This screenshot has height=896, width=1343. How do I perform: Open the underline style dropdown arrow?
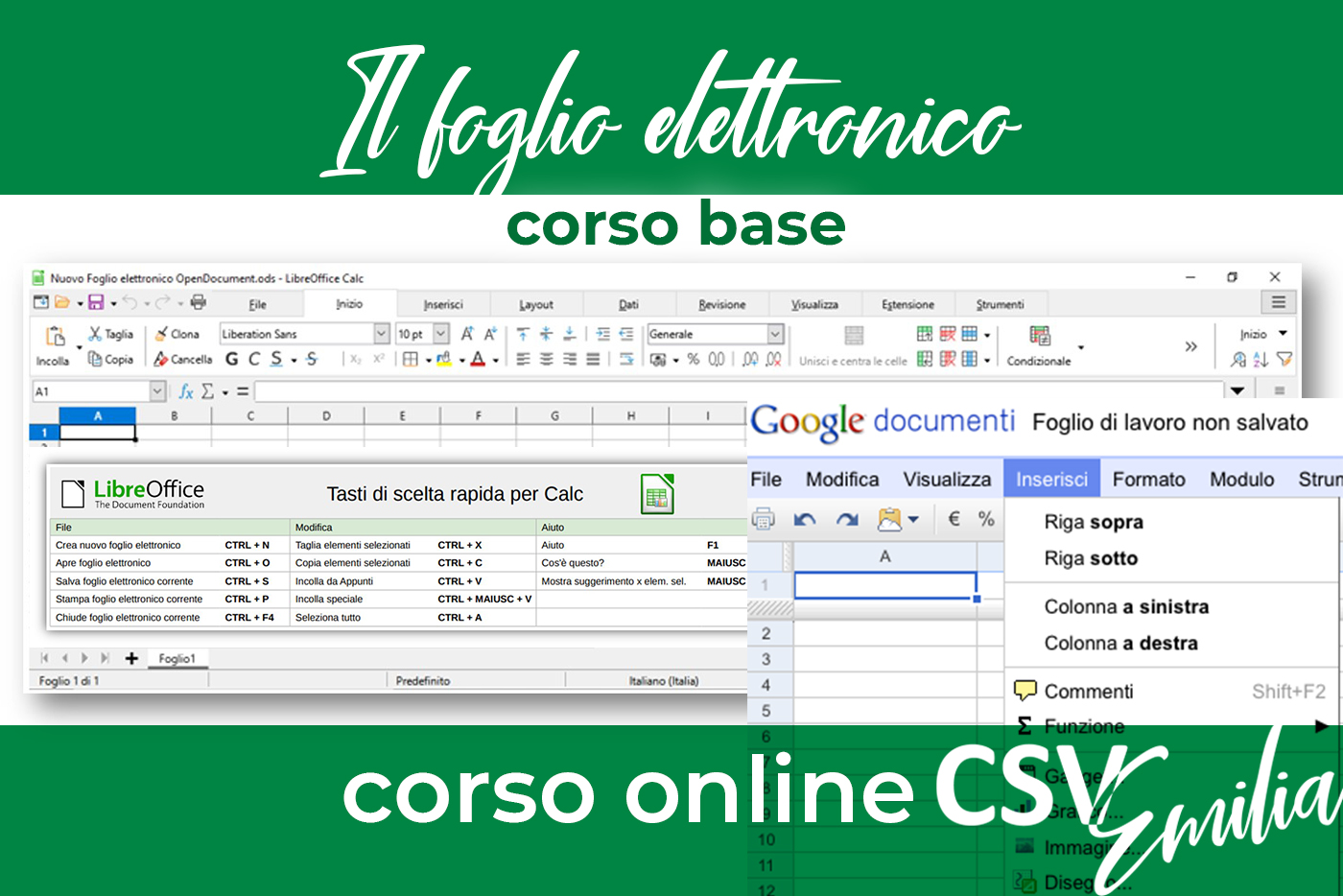pyautogui.click(x=294, y=361)
